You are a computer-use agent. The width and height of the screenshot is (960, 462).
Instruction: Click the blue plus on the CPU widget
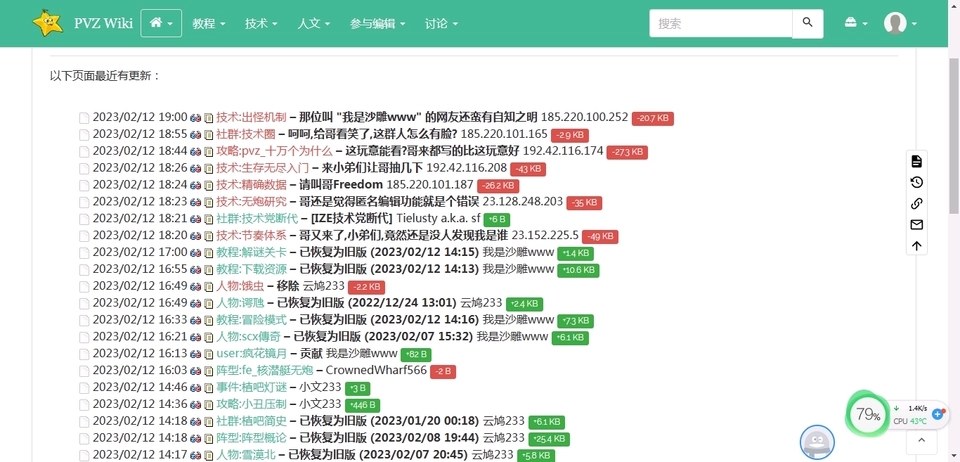click(x=937, y=414)
